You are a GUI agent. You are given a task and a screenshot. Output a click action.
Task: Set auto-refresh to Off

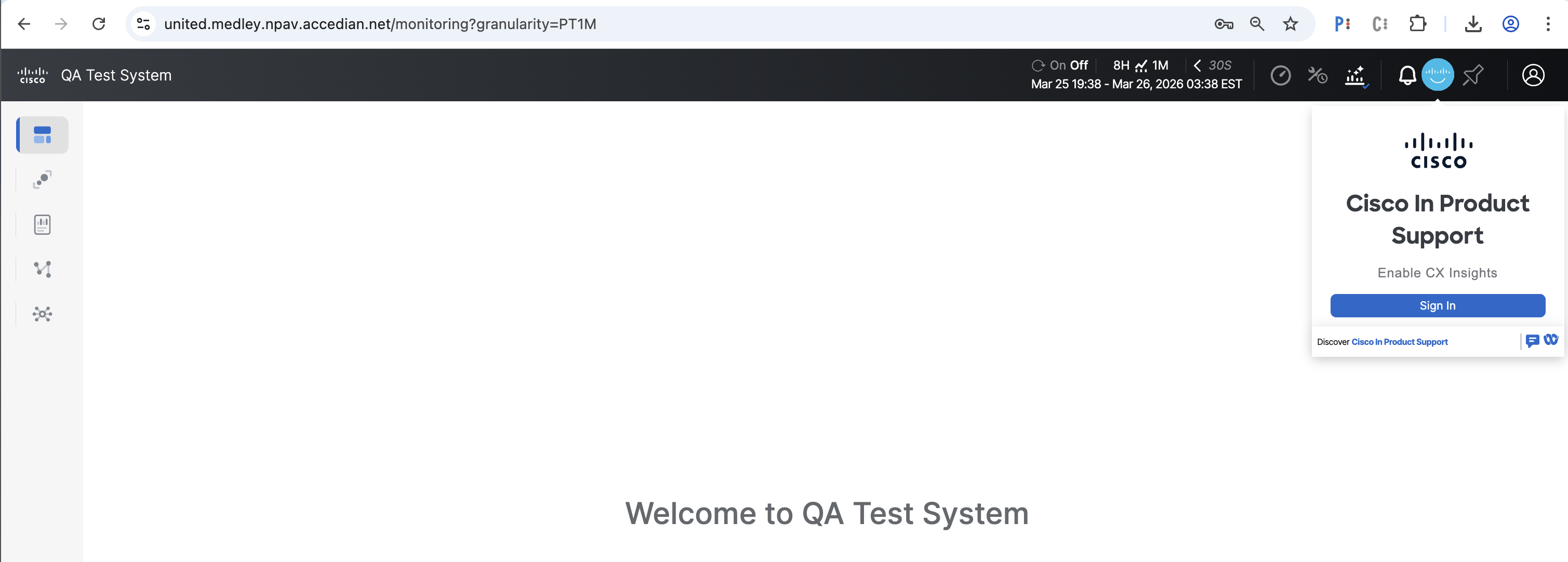click(x=1079, y=65)
